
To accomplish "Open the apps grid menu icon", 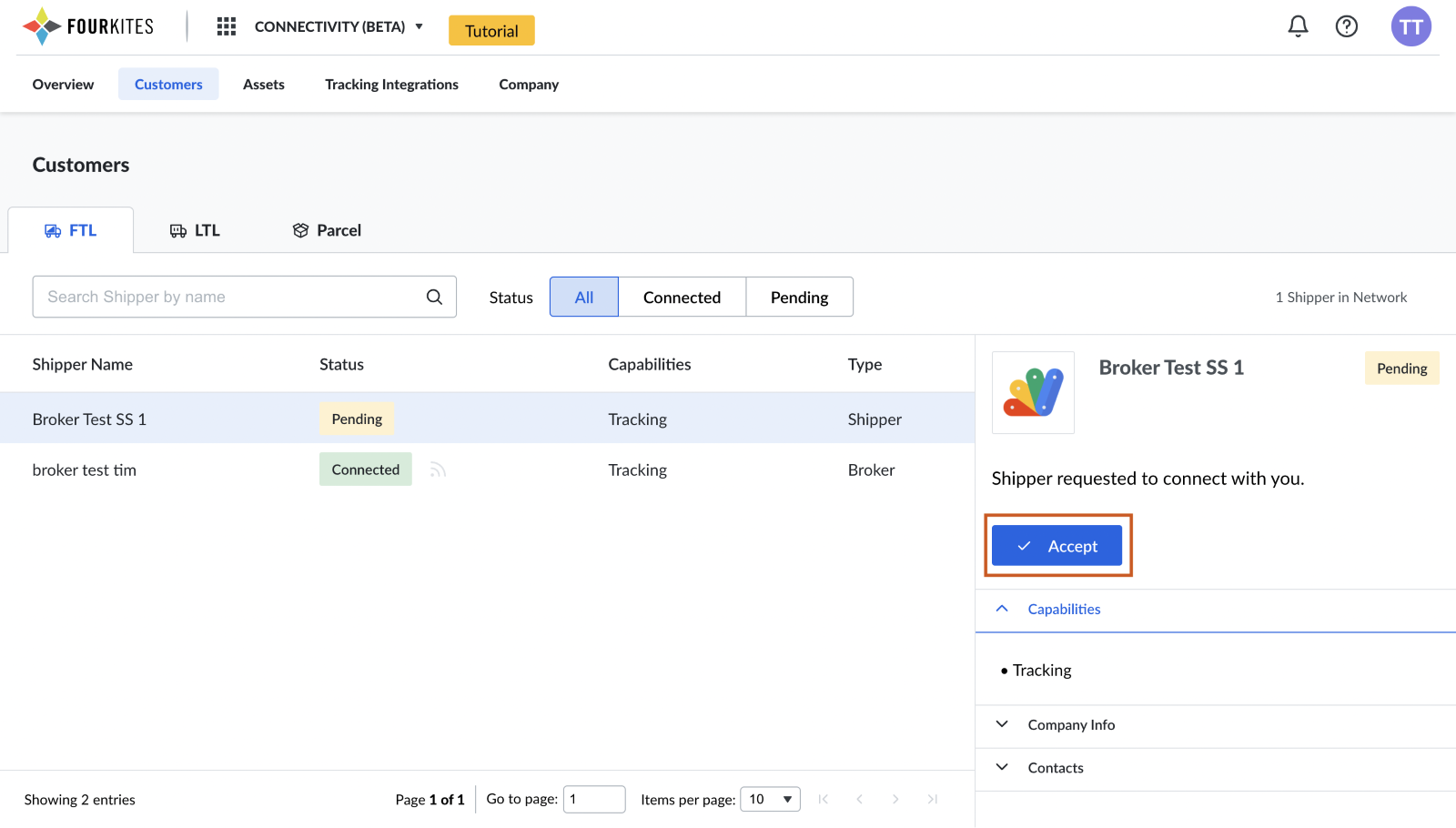I will coord(227,26).
